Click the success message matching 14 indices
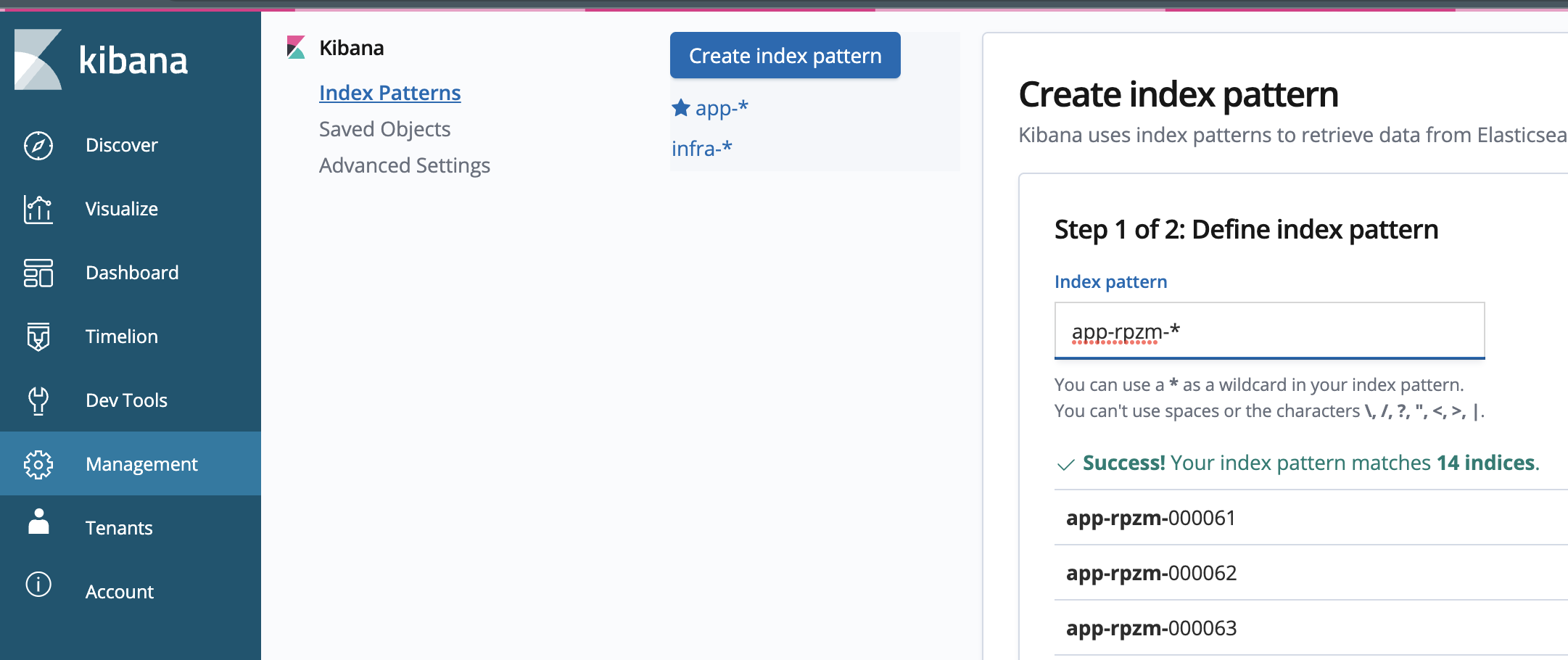Screen dimensions: 1568x660 point(1298,463)
